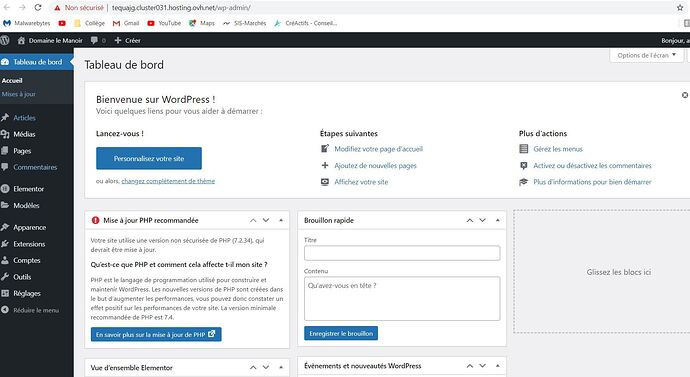Open Elementor in the sidebar
The image size is (690, 377).
[29, 189]
